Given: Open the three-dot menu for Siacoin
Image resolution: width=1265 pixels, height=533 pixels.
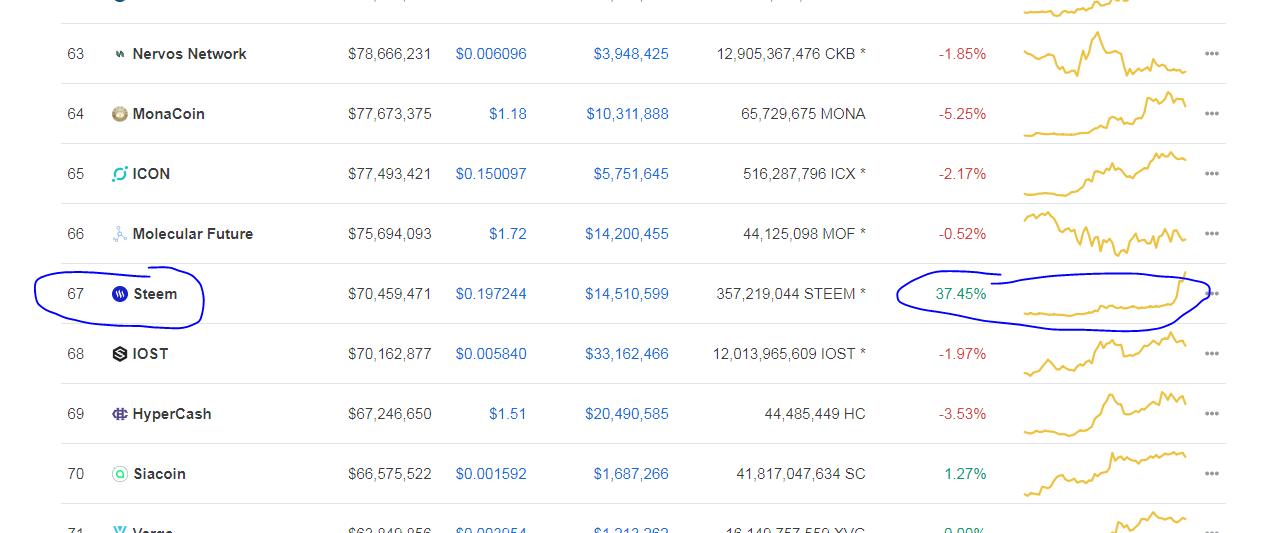Looking at the screenshot, I should click(x=1212, y=474).
